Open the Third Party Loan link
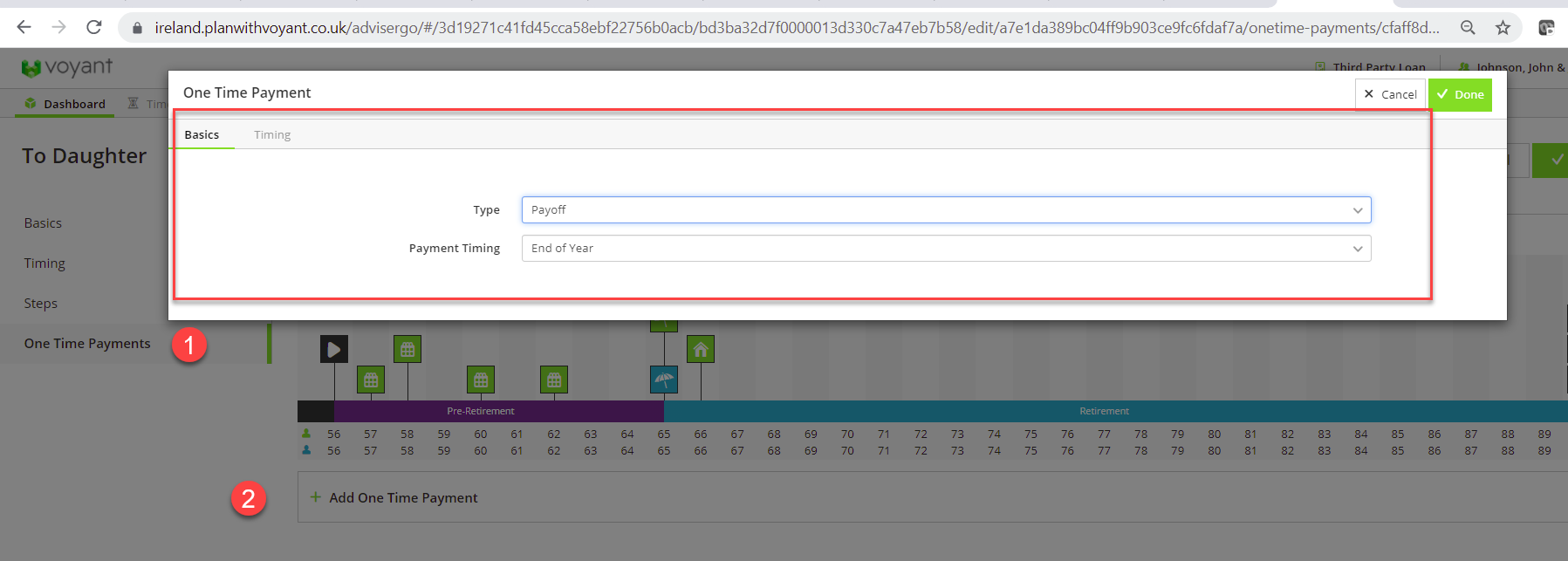This screenshot has width=1568, height=561. pyautogui.click(x=1371, y=66)
